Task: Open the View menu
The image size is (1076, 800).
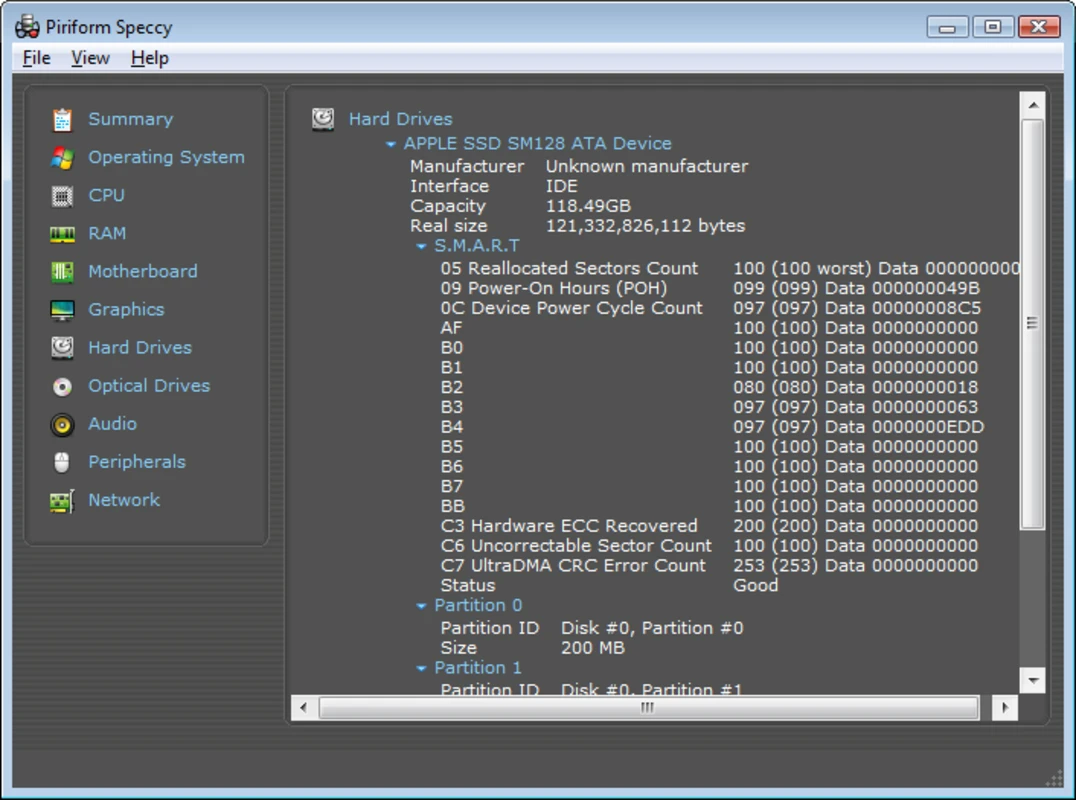Action: pyautogui.click(x=89, y=57)
